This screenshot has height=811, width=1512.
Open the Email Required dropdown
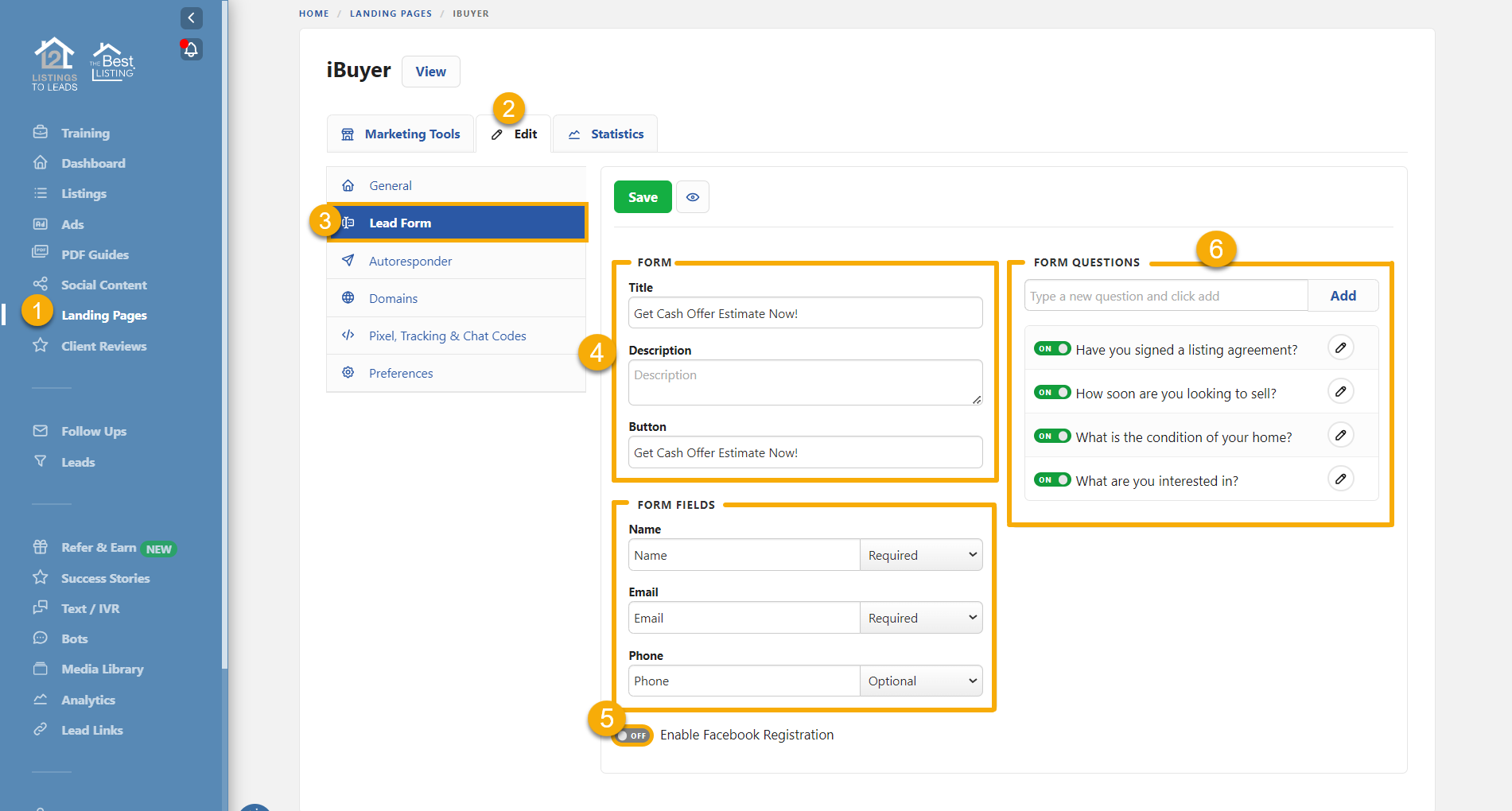coord(920,617)
